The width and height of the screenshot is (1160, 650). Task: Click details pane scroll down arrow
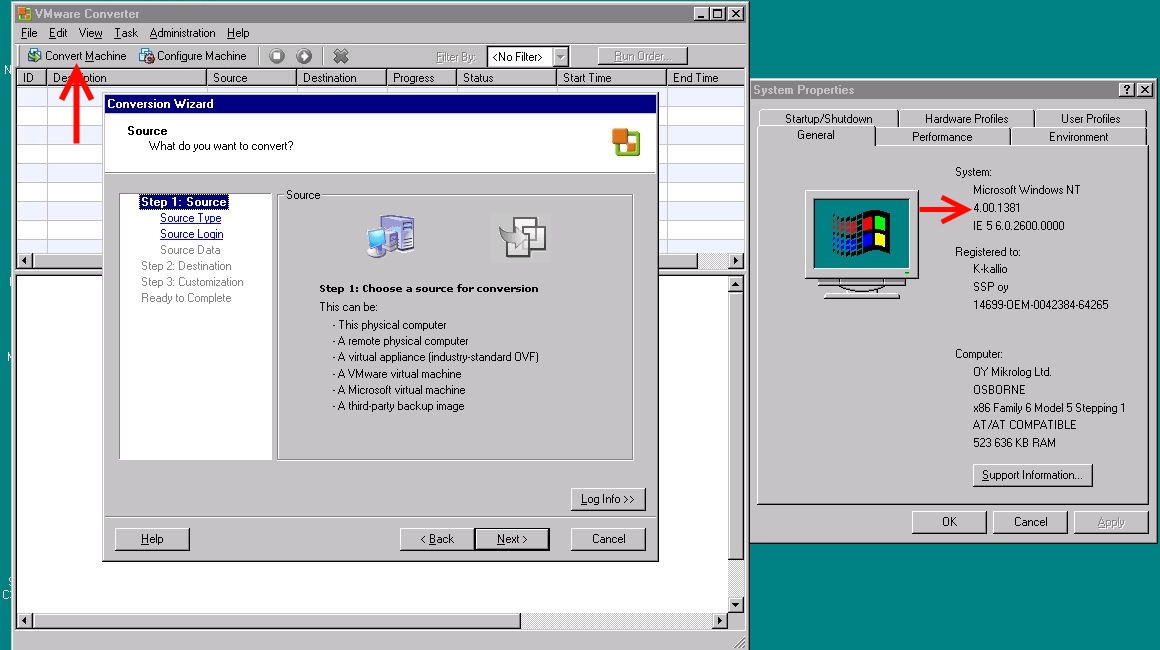735,605
